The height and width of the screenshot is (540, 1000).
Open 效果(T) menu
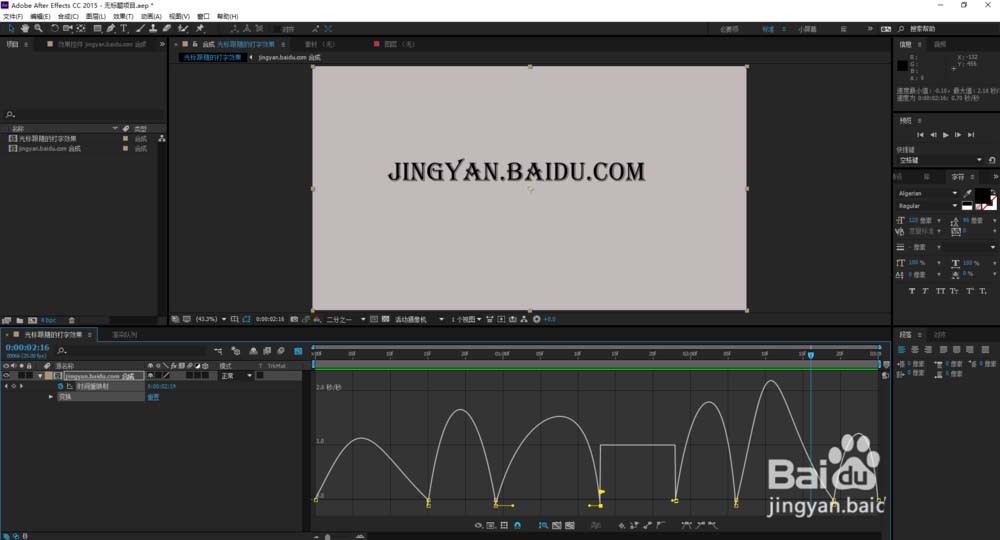[x=123, y=17]
